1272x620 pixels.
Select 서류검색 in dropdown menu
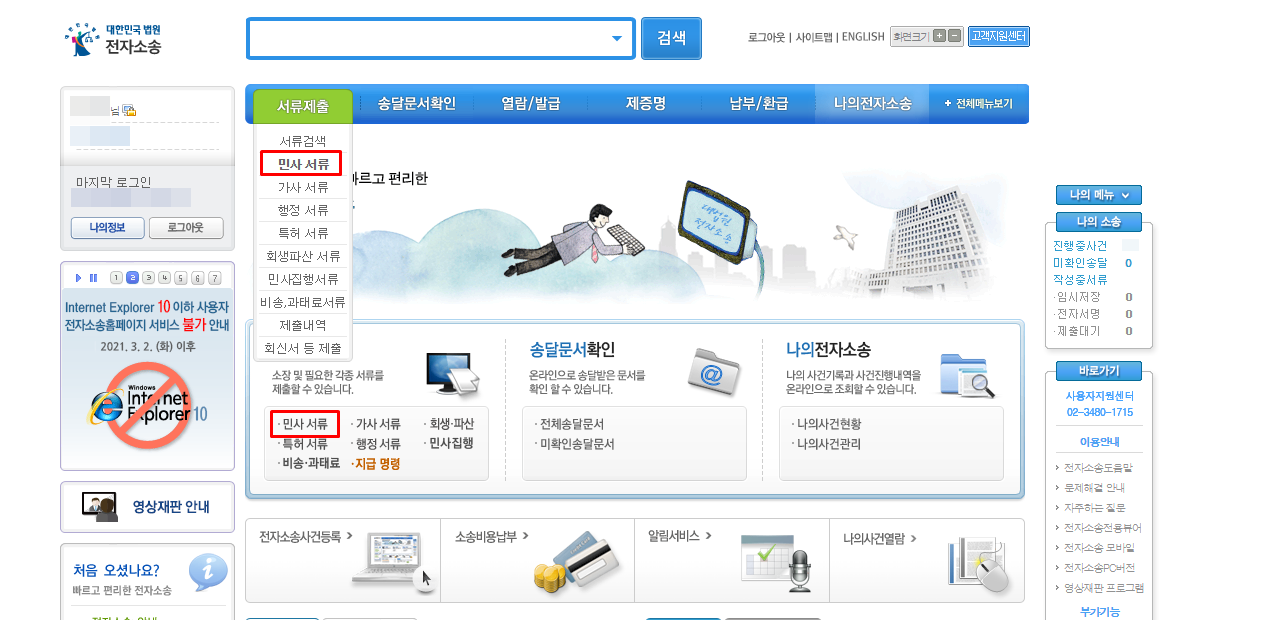303,141
